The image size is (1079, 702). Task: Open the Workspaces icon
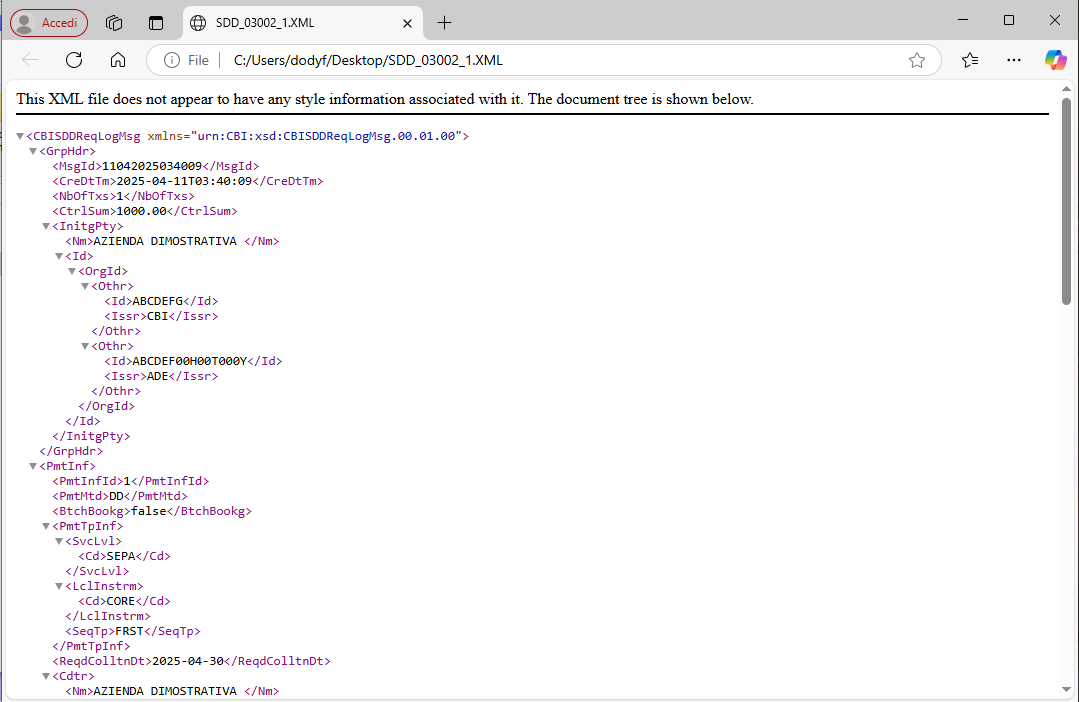(x=114, y=22)
